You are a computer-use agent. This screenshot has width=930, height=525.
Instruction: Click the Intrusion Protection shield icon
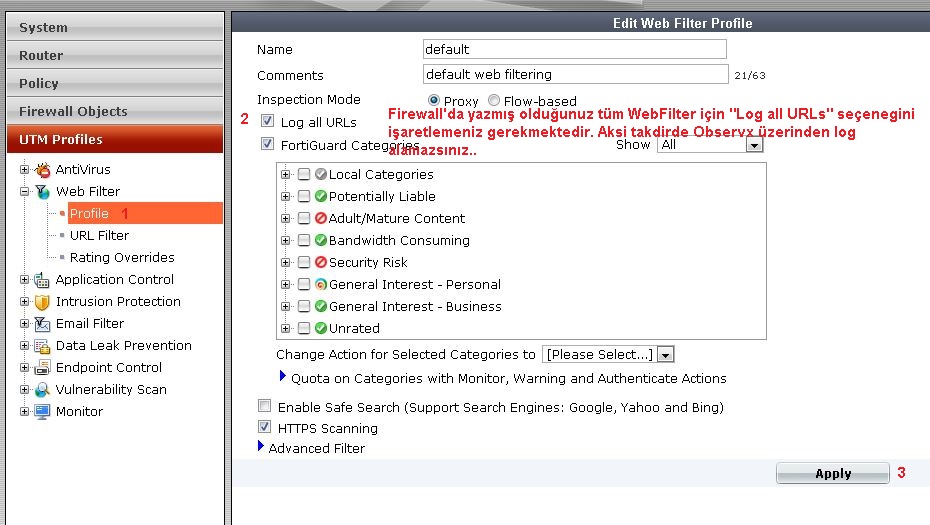[x=42, y=302]
